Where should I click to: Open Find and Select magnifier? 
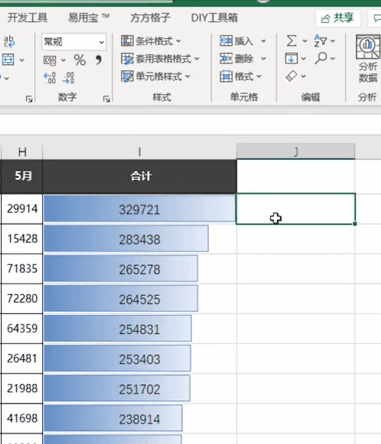[324, 58]
